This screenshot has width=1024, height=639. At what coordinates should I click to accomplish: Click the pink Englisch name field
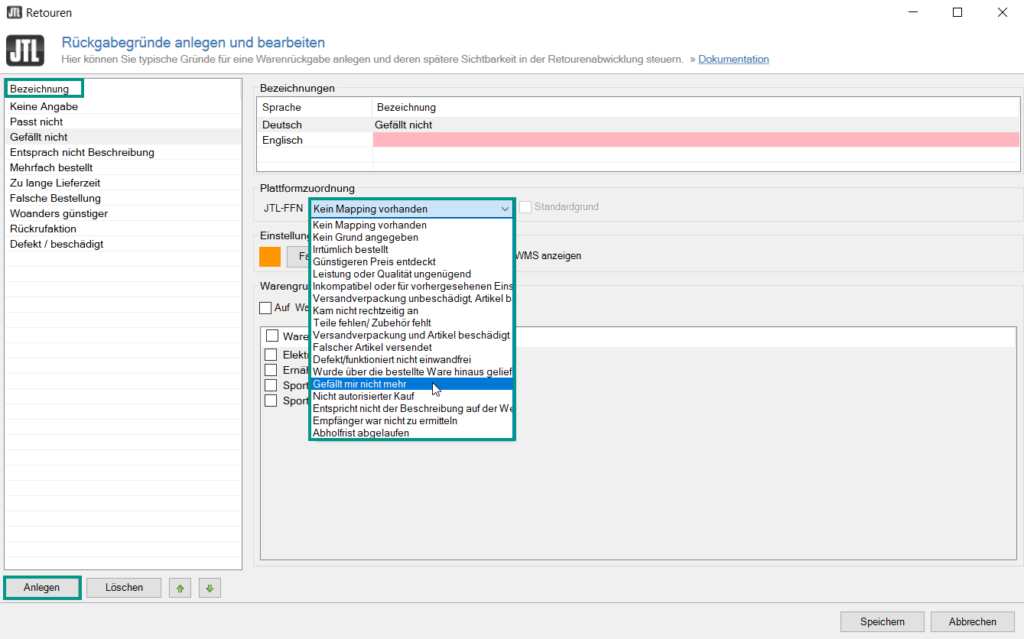[695, 141]
